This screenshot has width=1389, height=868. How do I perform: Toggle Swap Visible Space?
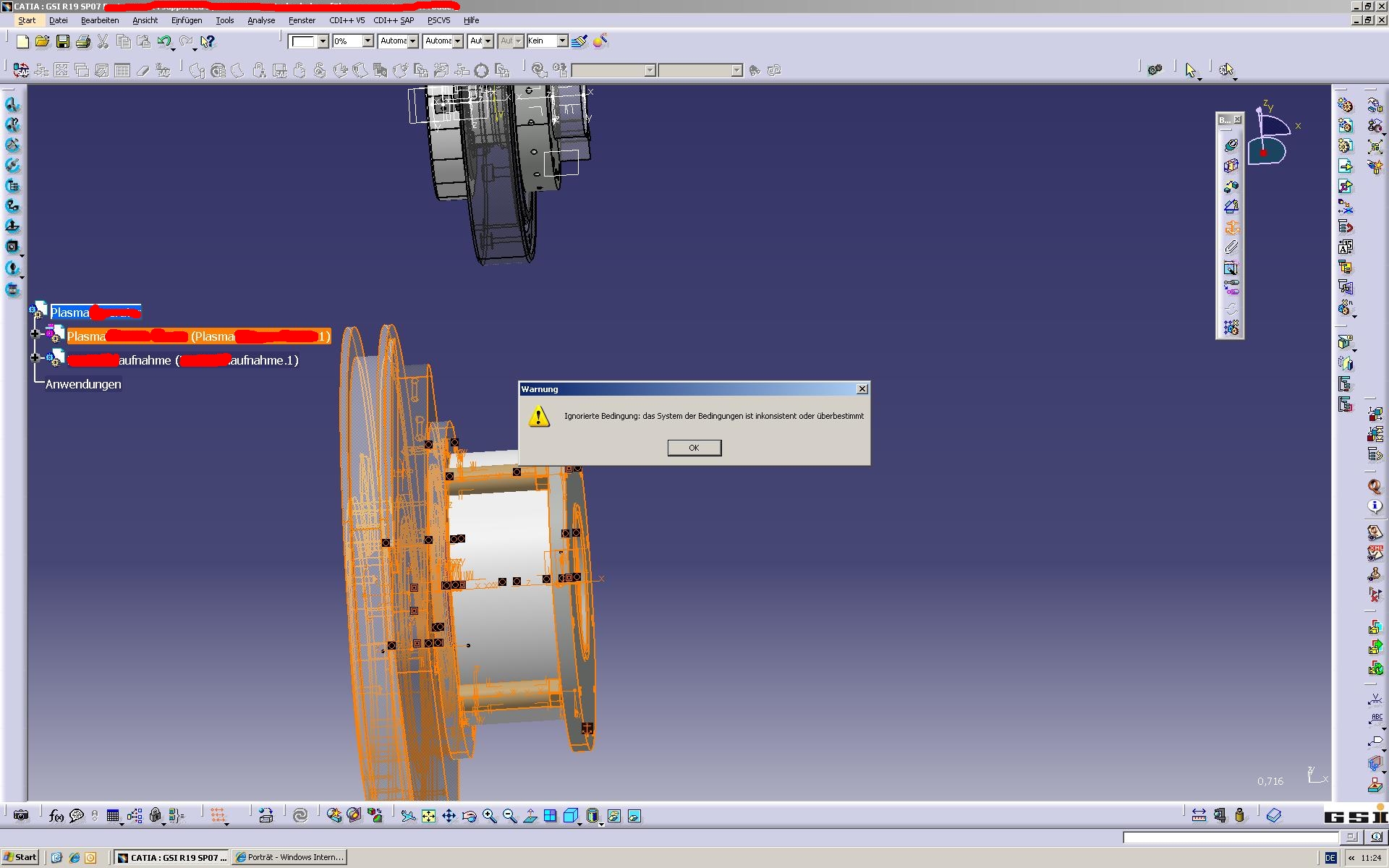pyautogui.click(x=634, y=816)
